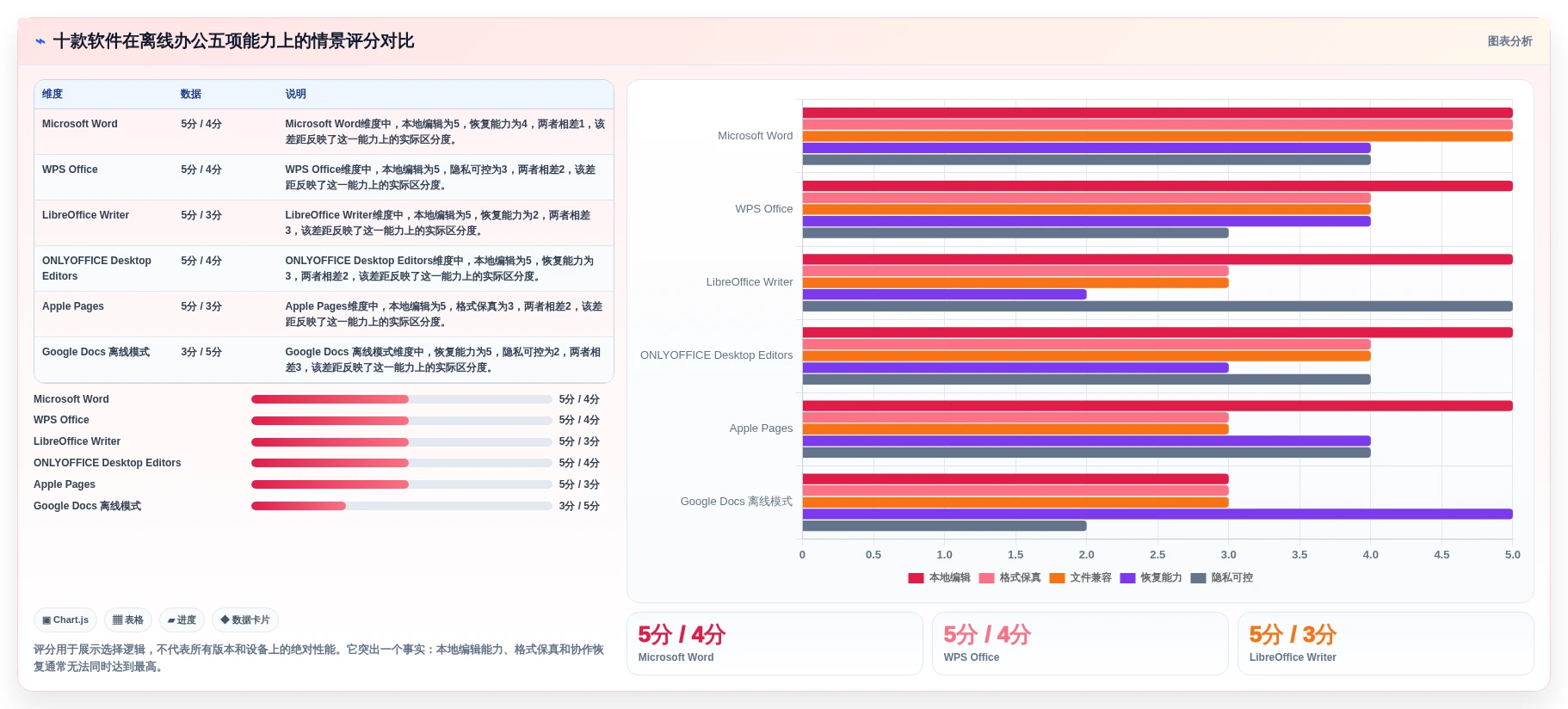
Task: Click LibreOffice Writer gray 隐私可控 chart bar
Action: click(x=1157, y=306)
